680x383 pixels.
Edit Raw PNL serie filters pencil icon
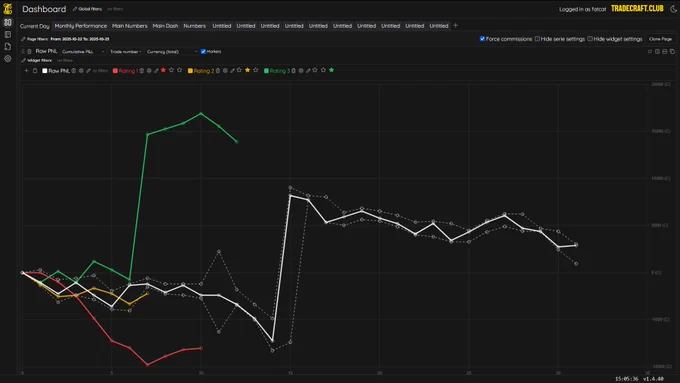(x=88, y=71)
